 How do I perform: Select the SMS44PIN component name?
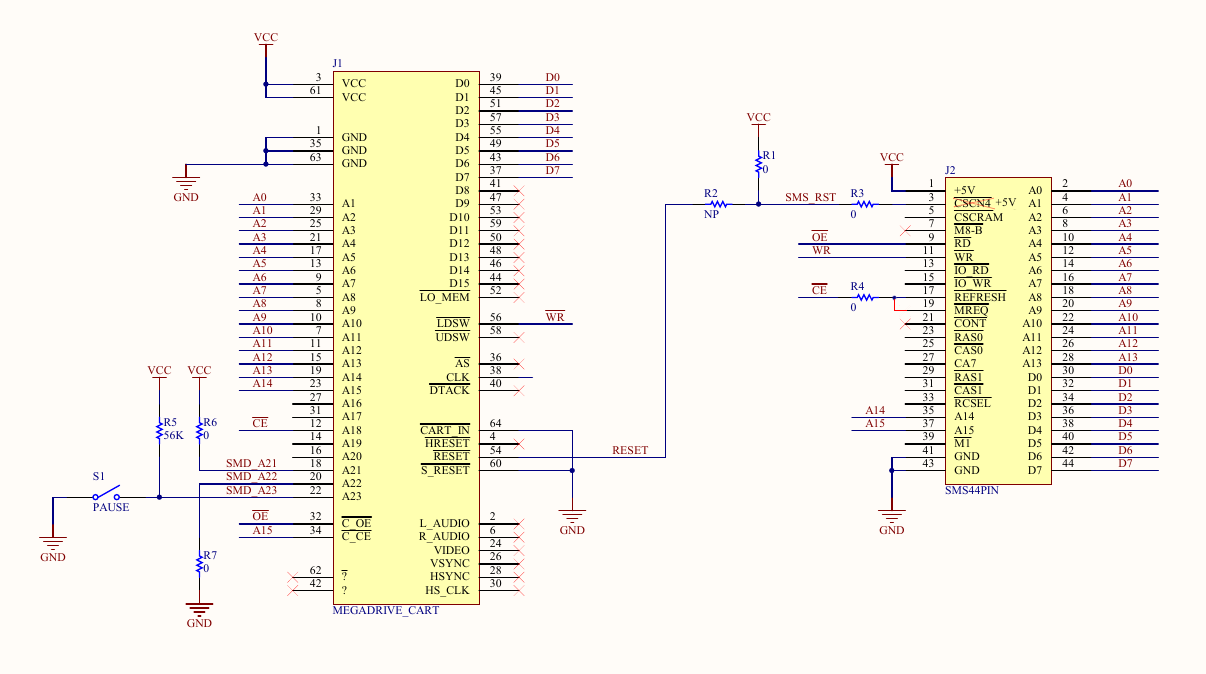[x=972, y=490]
